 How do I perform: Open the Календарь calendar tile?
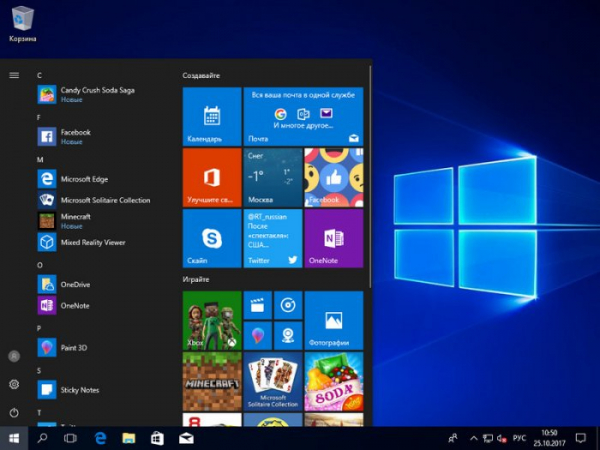(212, 116)
